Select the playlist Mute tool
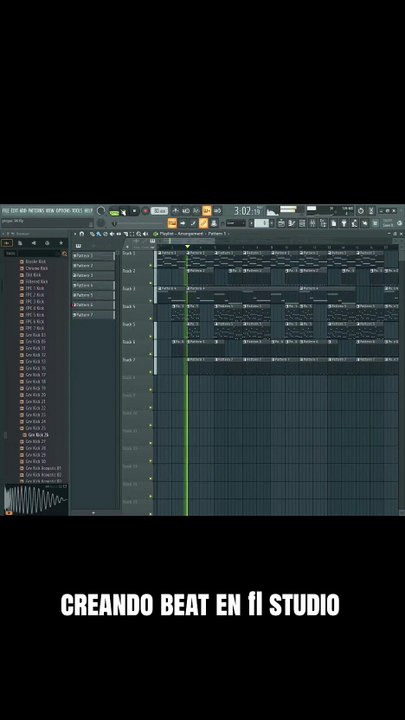The width and height of the screenshot is (405, 720). (112, 234)
